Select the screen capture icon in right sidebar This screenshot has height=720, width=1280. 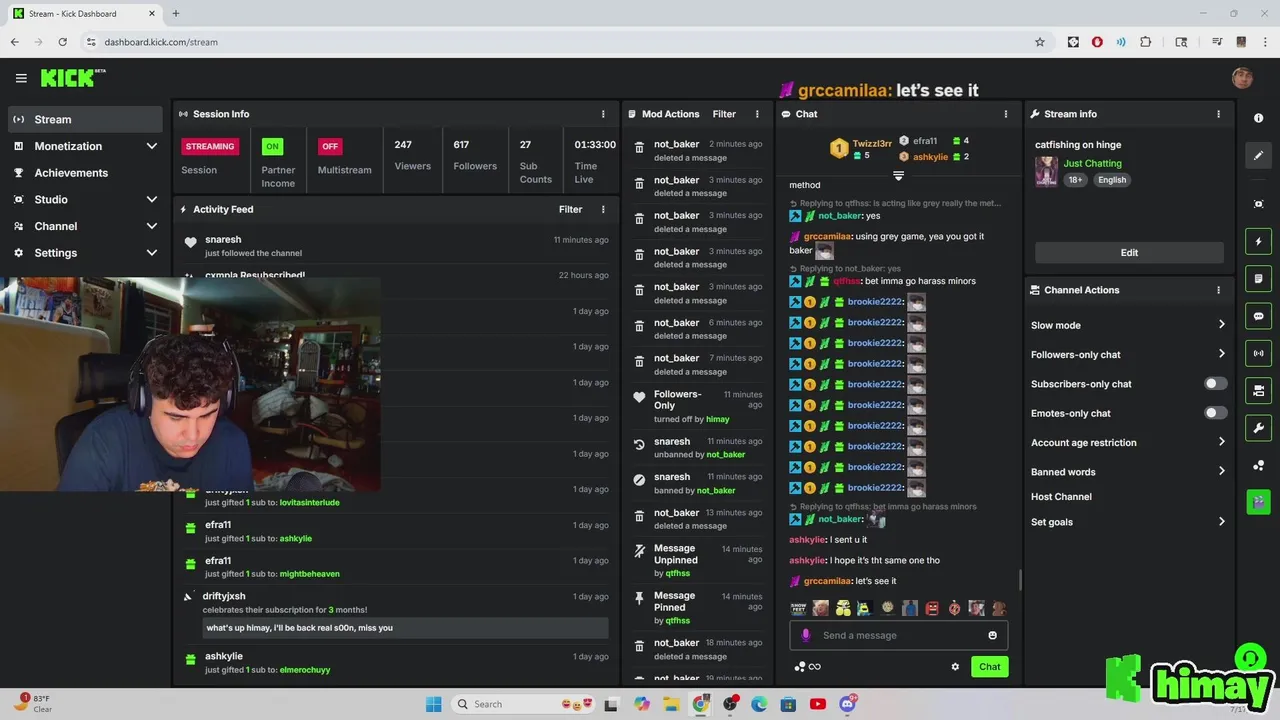pyautogui.click(x=1258, y=204)
